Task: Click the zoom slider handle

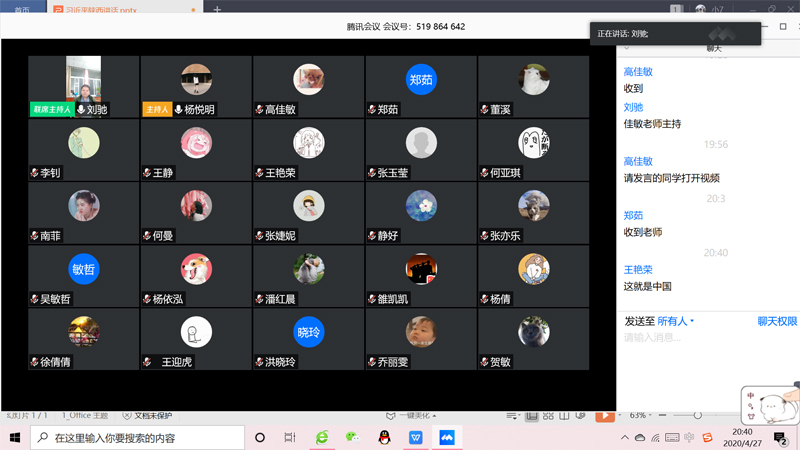Action: 697,415
